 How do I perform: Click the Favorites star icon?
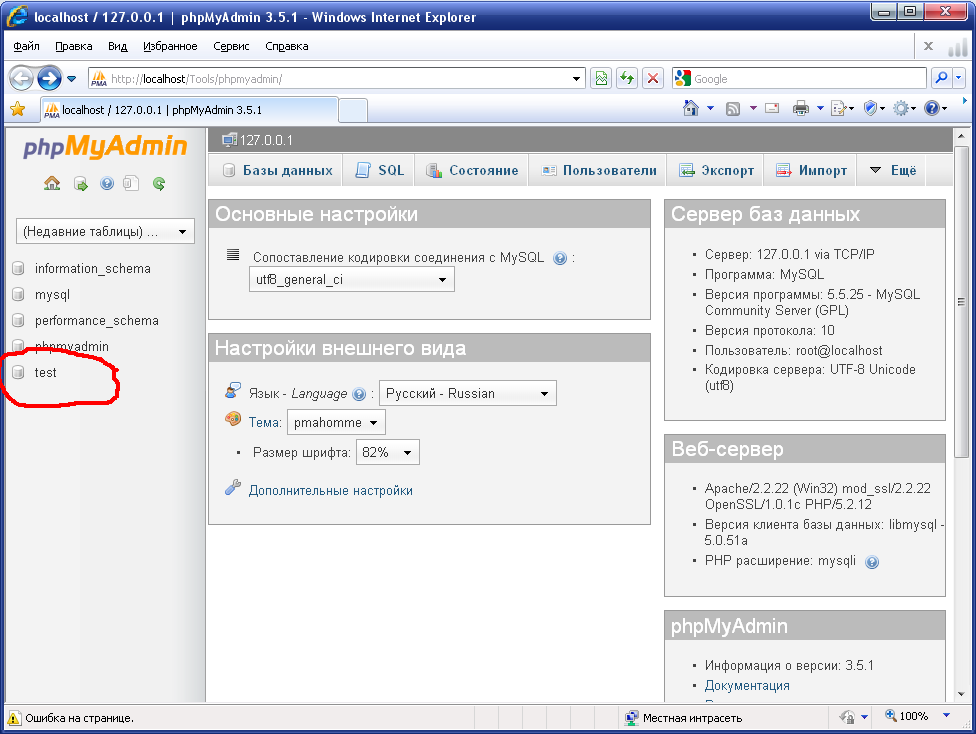[x=18, y=110]
